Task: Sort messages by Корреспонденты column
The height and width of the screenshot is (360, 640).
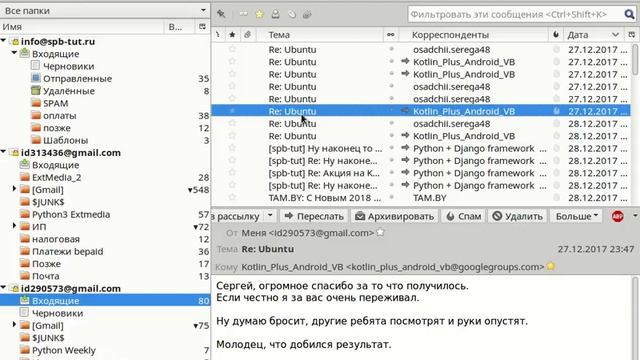Action: (x=473, y=35)
